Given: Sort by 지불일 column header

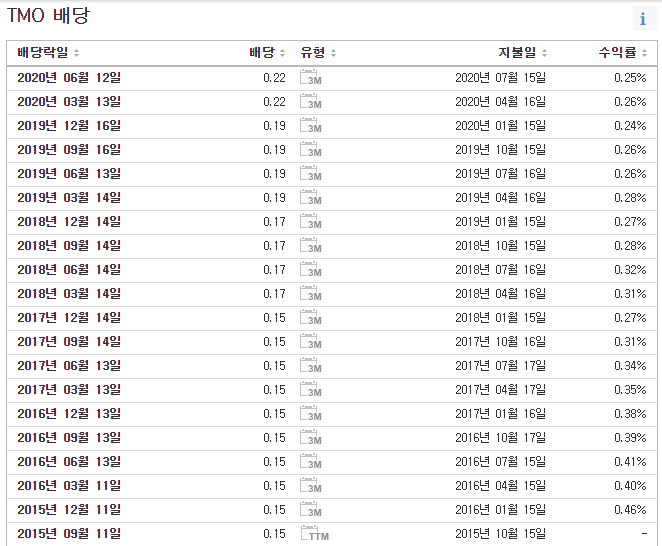Looking at the screenshot, I should 523,53.
